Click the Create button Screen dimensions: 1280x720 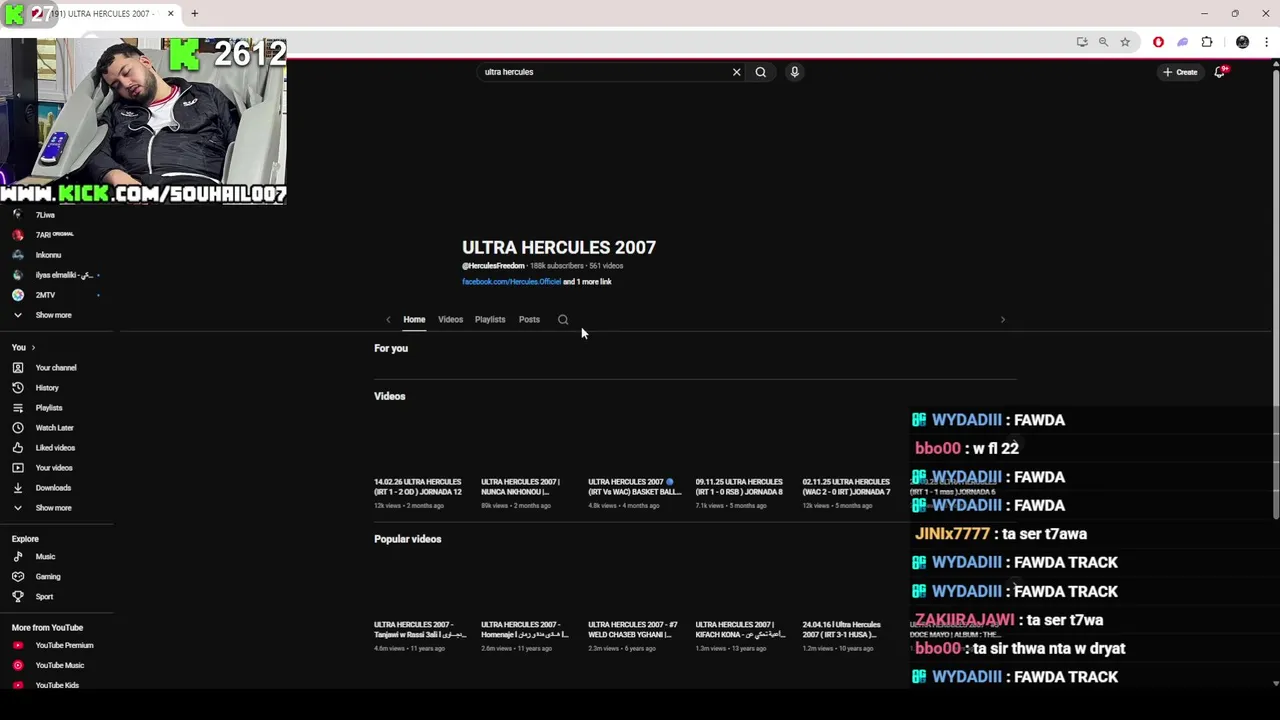(1180, 72)
